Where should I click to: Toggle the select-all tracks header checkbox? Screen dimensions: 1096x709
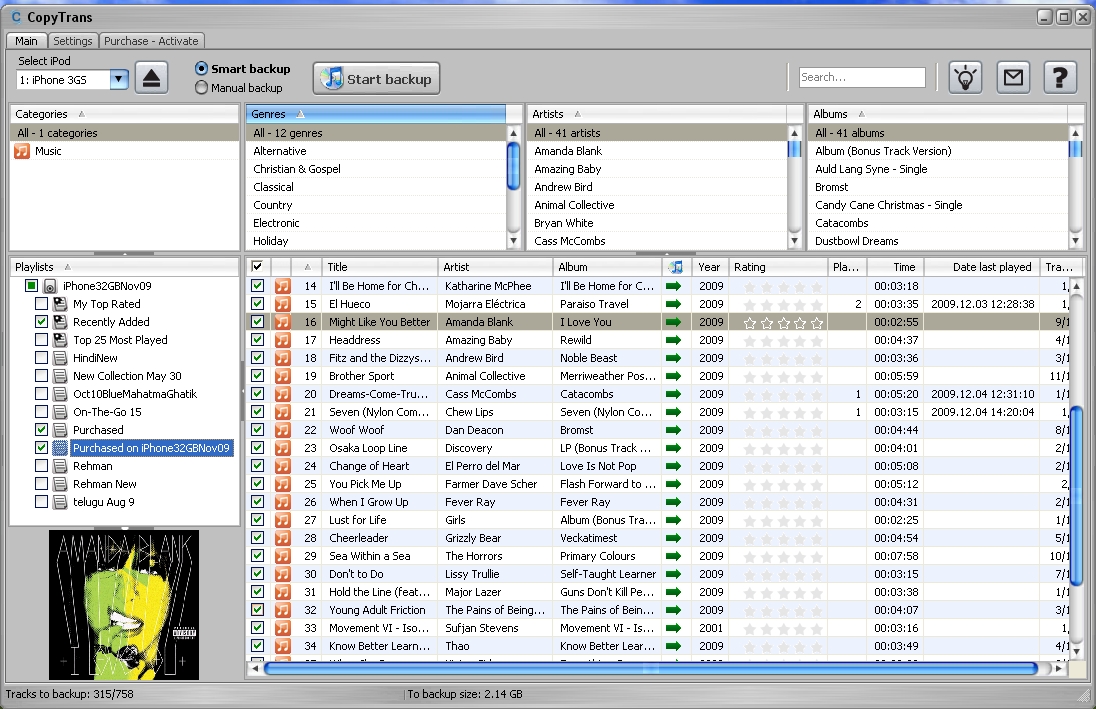coord(257,266)
